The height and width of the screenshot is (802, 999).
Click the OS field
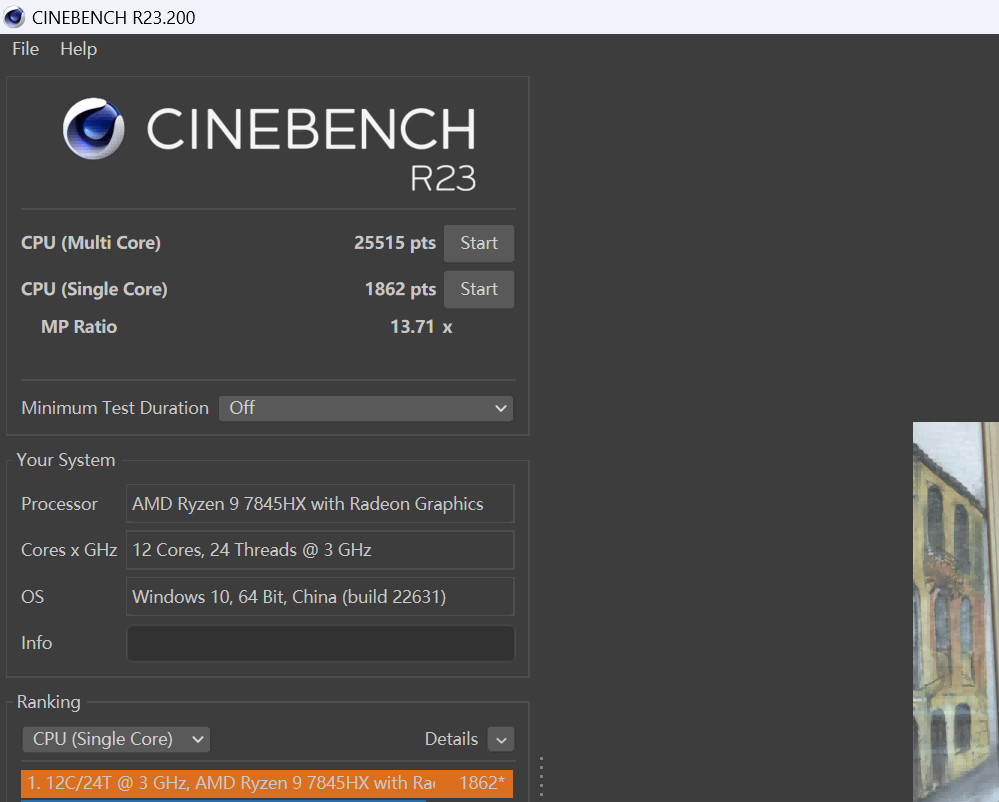click(x=320, y=596)
